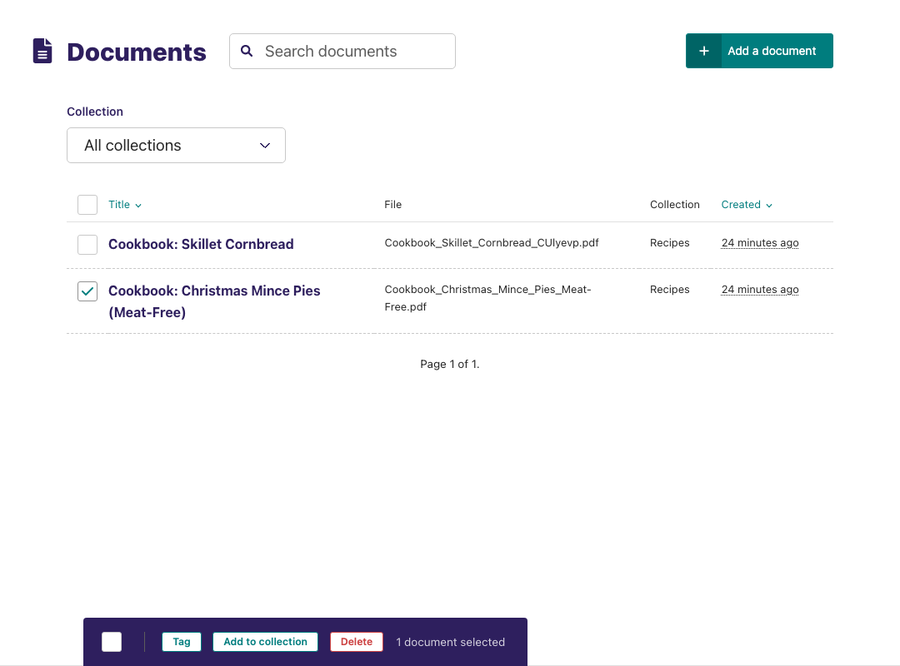
Task: Click 24 minutes ago on the Cornbread row
Action: (x=760, y=242)
